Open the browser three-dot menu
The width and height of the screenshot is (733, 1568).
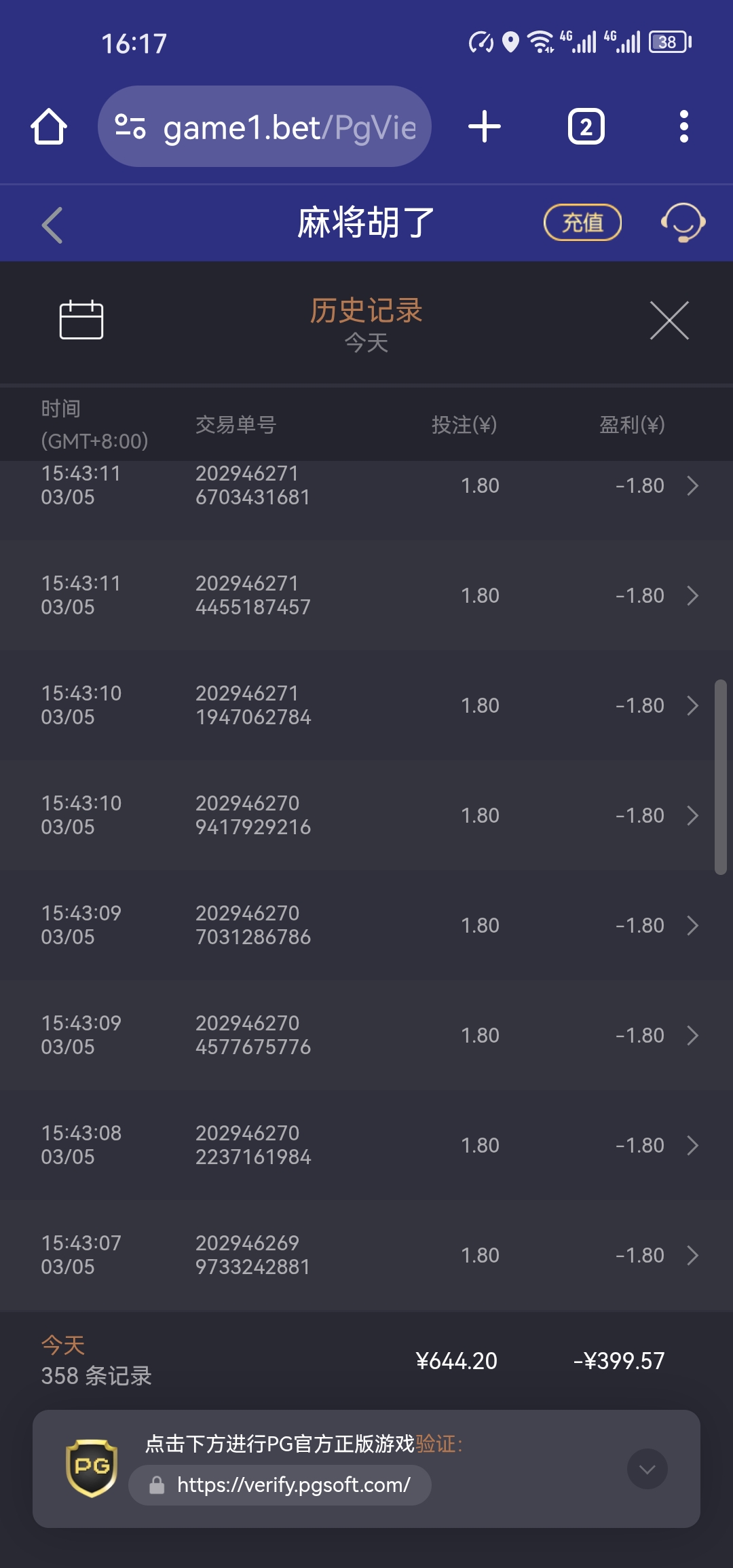point(683,127)
